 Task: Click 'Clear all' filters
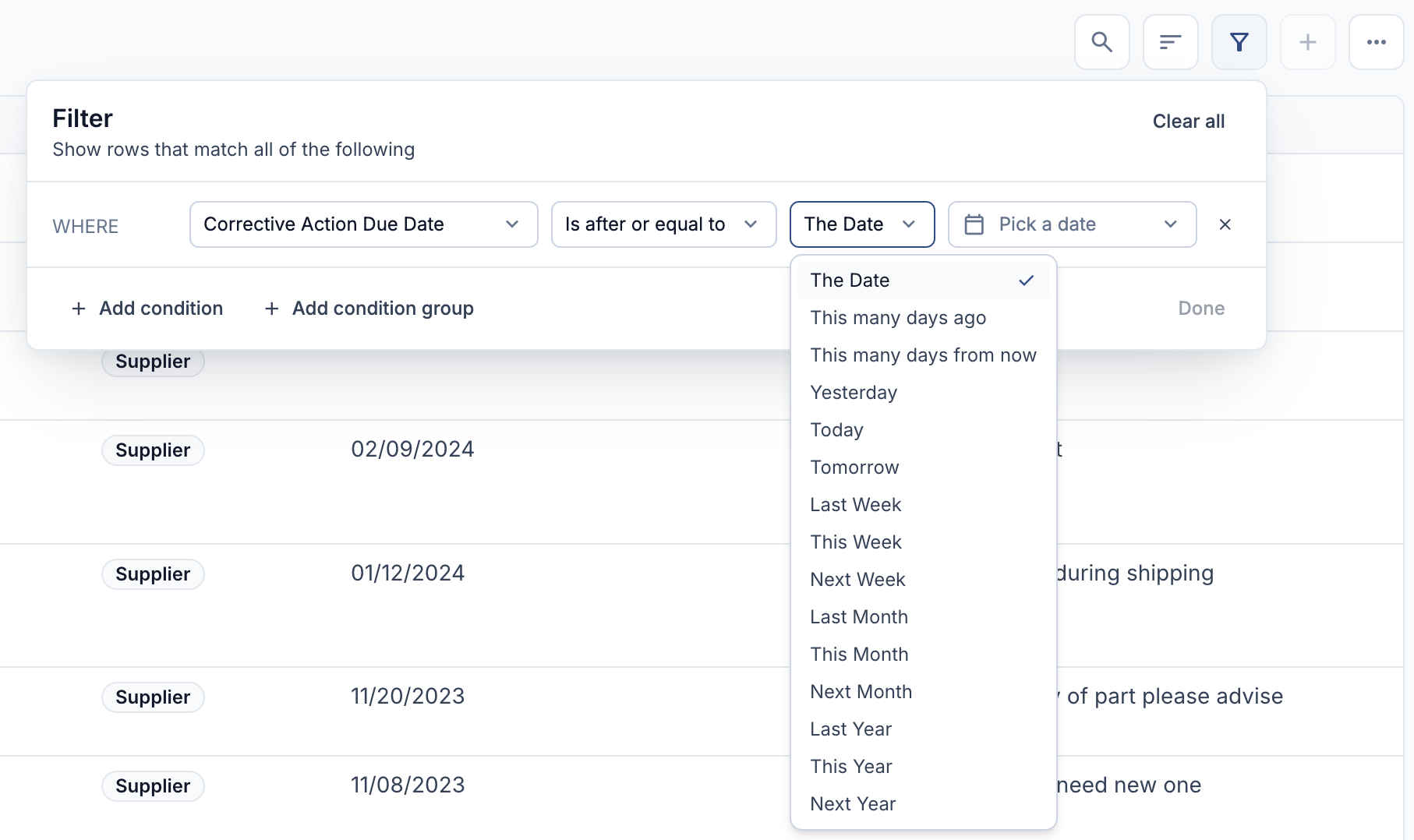(1188, 122)
